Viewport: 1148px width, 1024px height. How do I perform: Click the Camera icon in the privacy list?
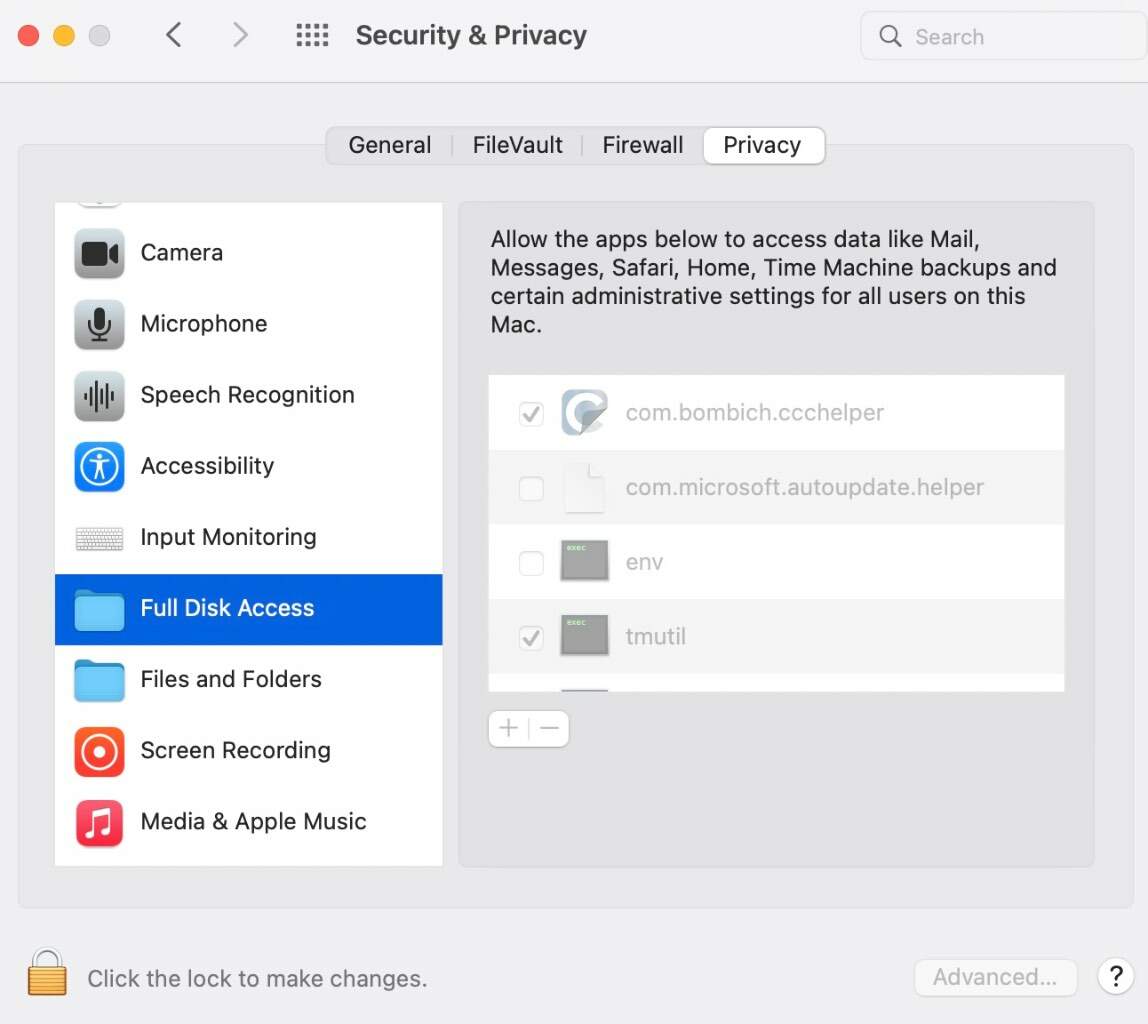click(99, 253)
